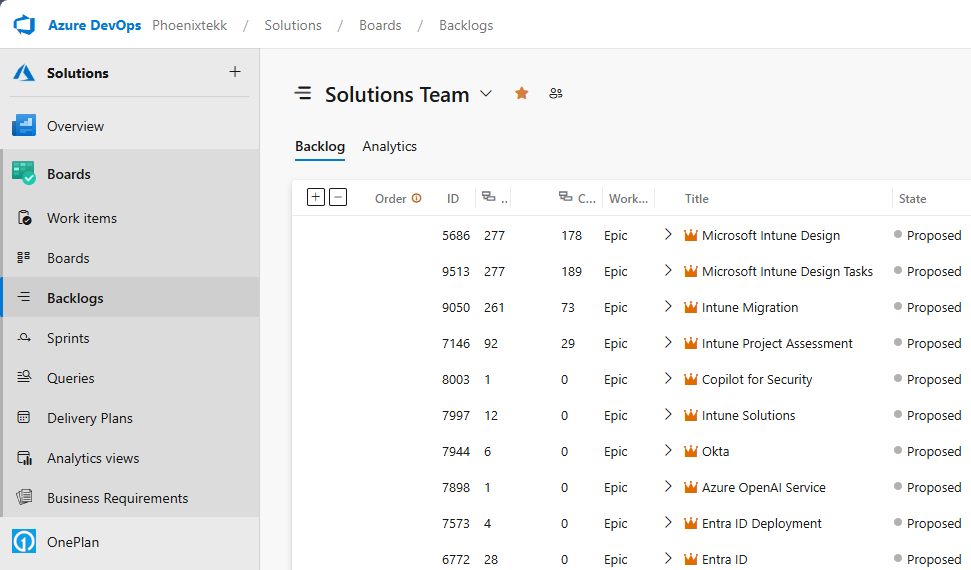Expand the Intune Migration epic
The height and width of the screenshot is (570, 971).
pyautogui.click(x=668, y=307)
